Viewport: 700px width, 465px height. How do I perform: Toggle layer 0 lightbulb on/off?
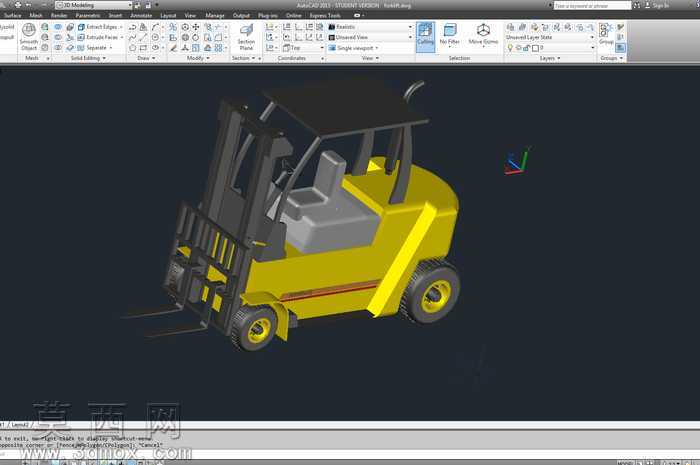(x=510, y=48)
